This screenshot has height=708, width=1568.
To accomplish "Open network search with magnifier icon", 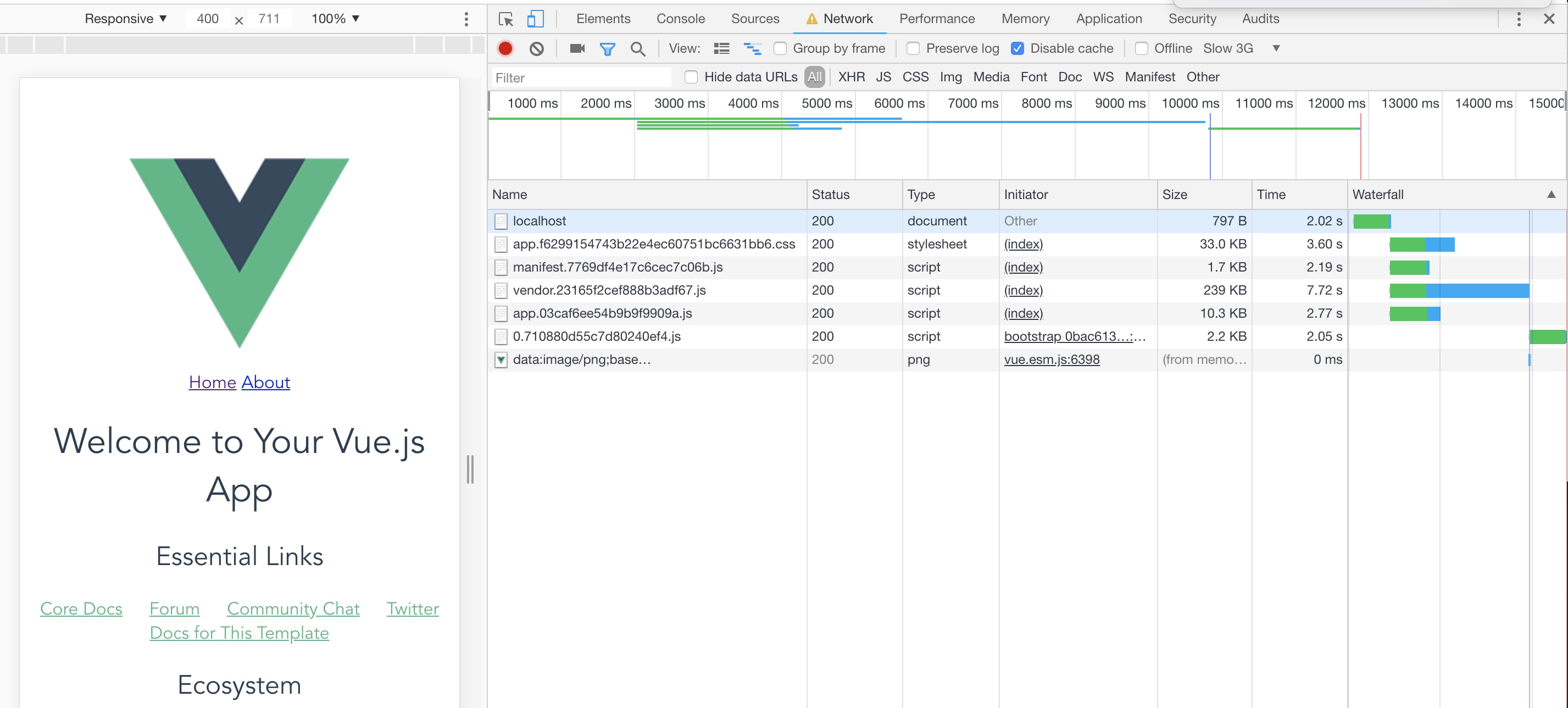I will (637, 49).
